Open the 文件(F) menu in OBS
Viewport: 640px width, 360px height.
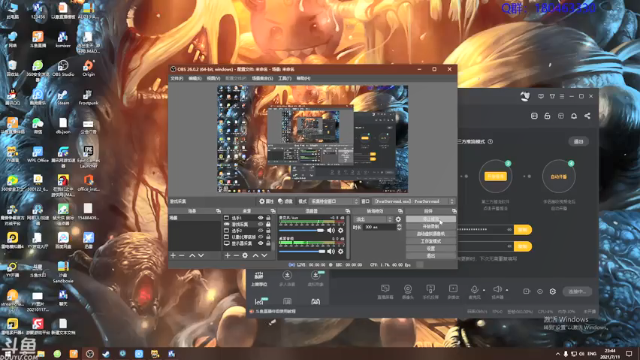[x=177, y=78]
